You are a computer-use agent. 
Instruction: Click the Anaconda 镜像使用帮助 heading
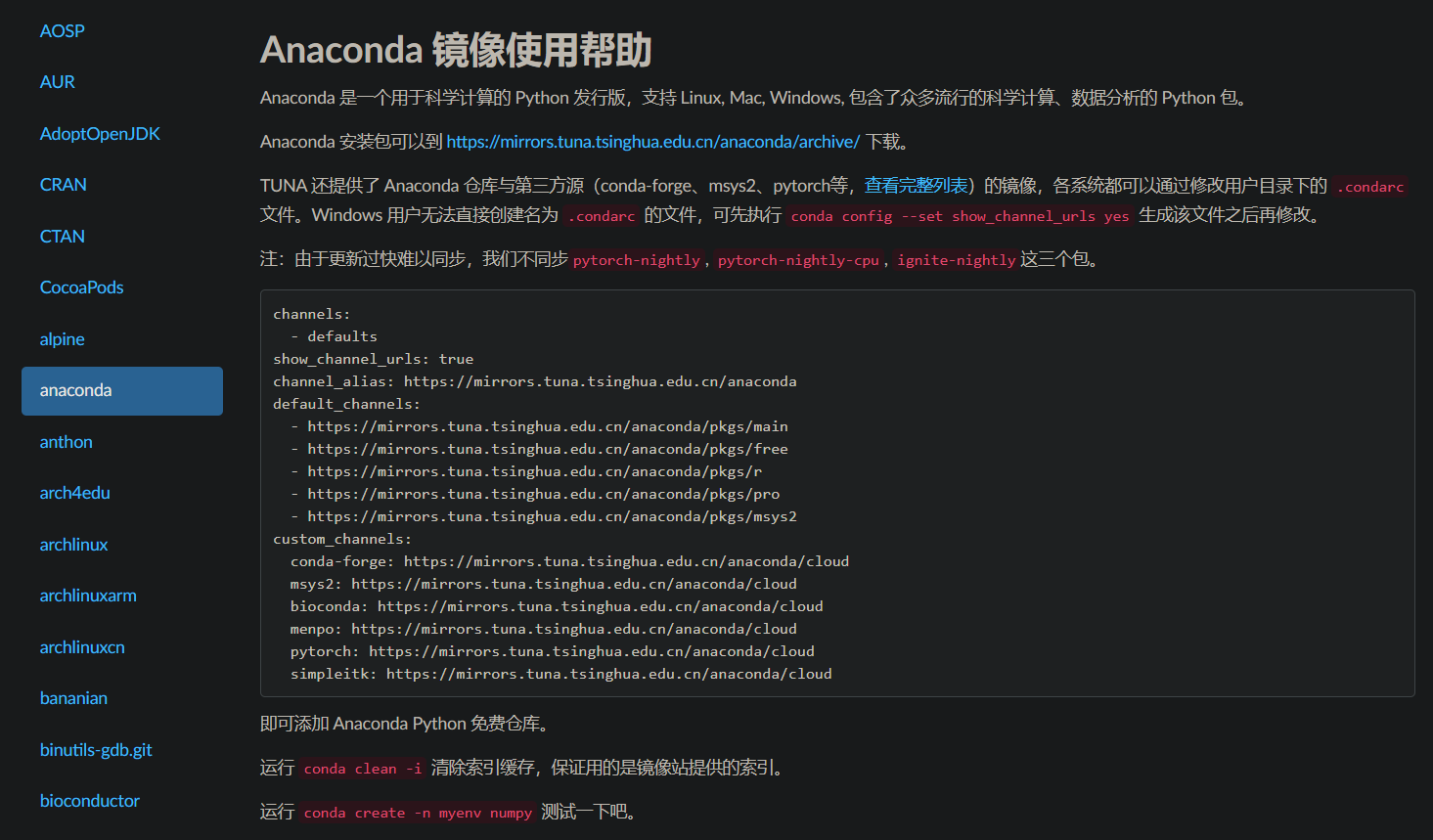(x=456, y=50)
